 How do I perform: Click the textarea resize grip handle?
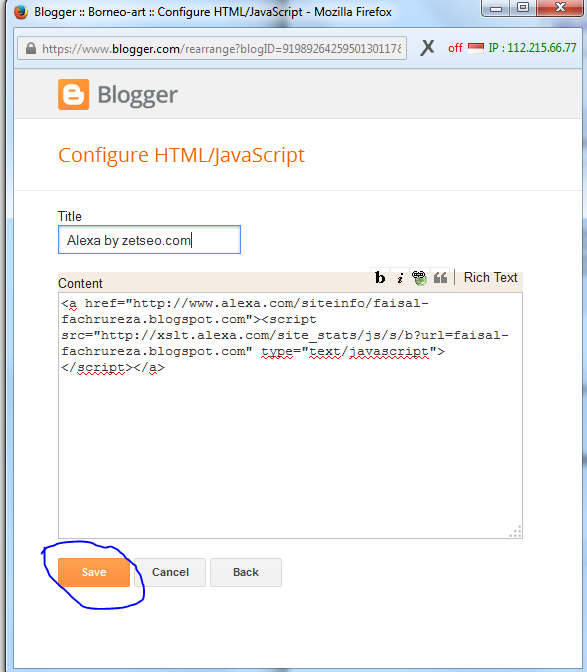pos(515,531)
